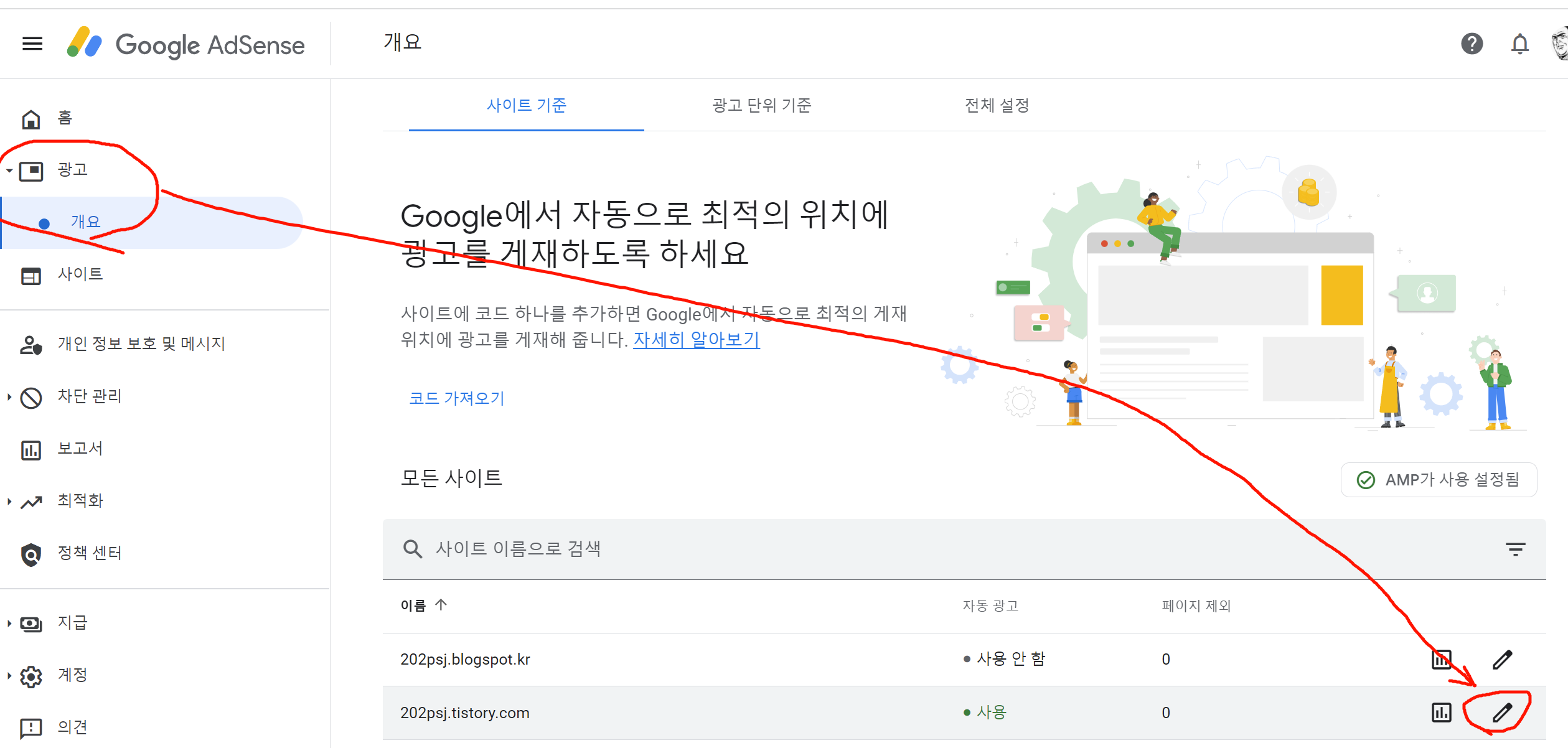Click the 코드 가져오기 button

point(456,398)
